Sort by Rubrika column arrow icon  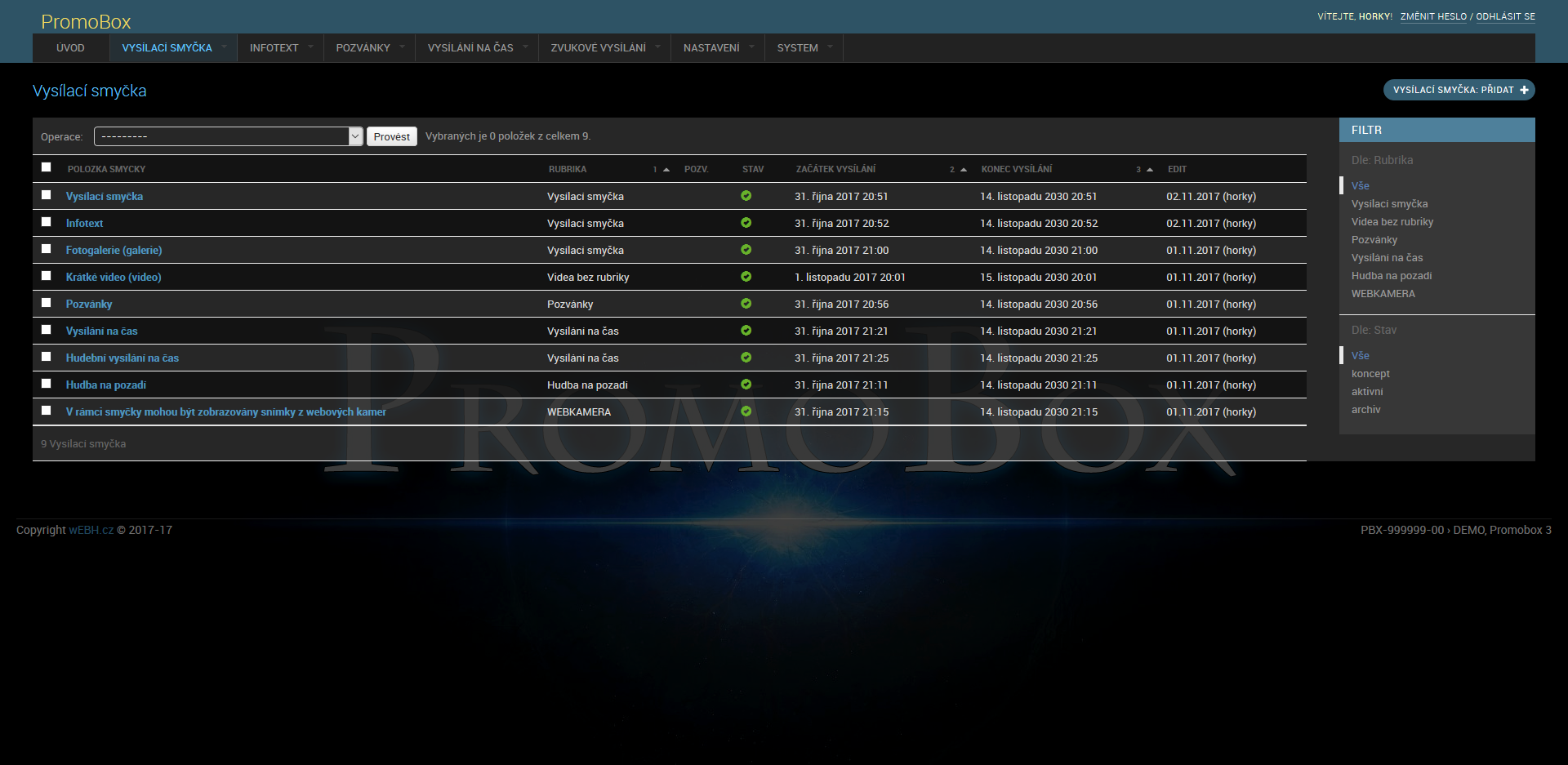coord(666,170)
